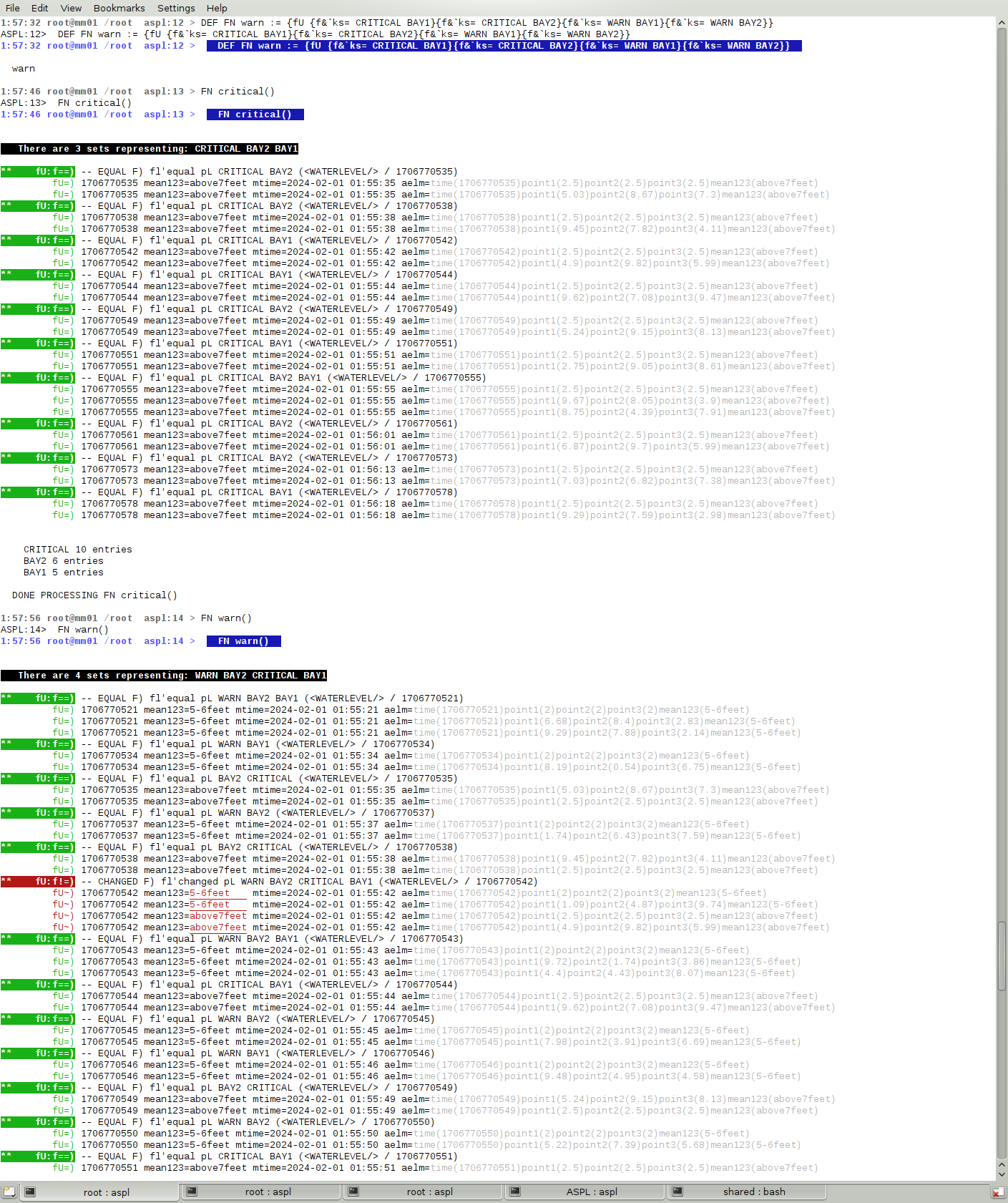1008x1203 pixels.
Task: Click the terminal icon on the first root : aspl tab
Action: tap(30, 1192)
